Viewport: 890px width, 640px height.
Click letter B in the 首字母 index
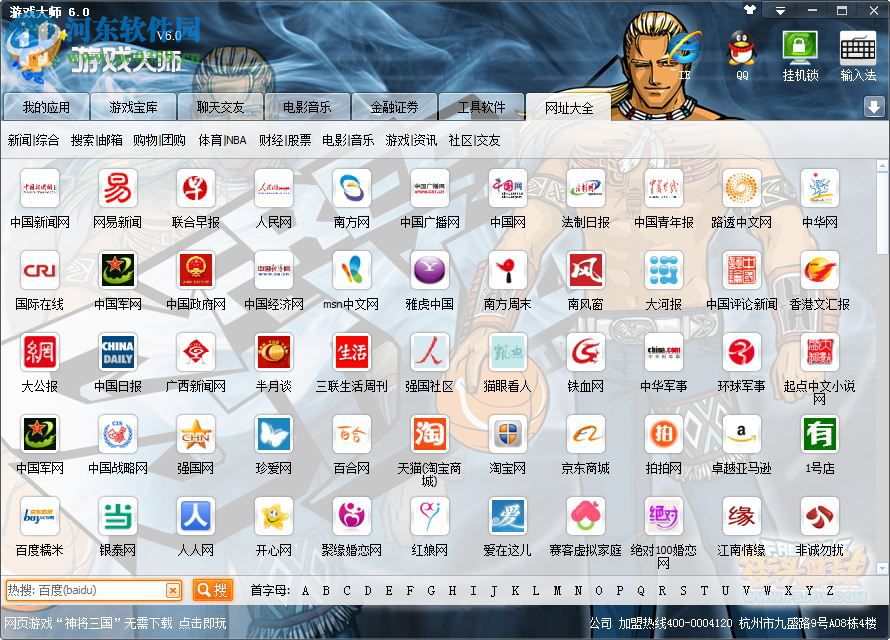(326, 591)
